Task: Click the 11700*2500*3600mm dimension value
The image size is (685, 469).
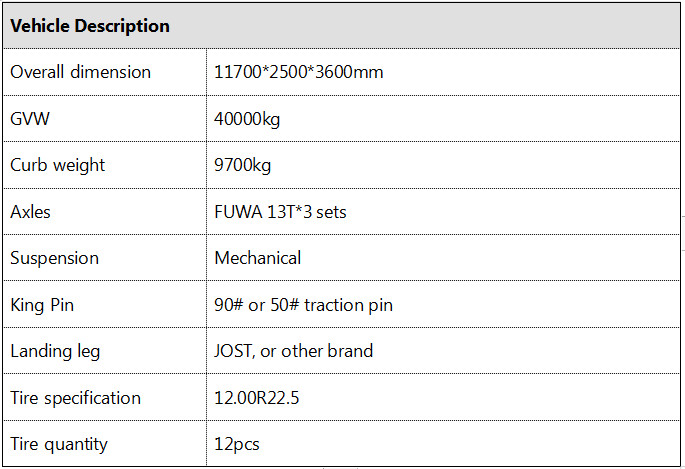Action: (x=299, y=72)
